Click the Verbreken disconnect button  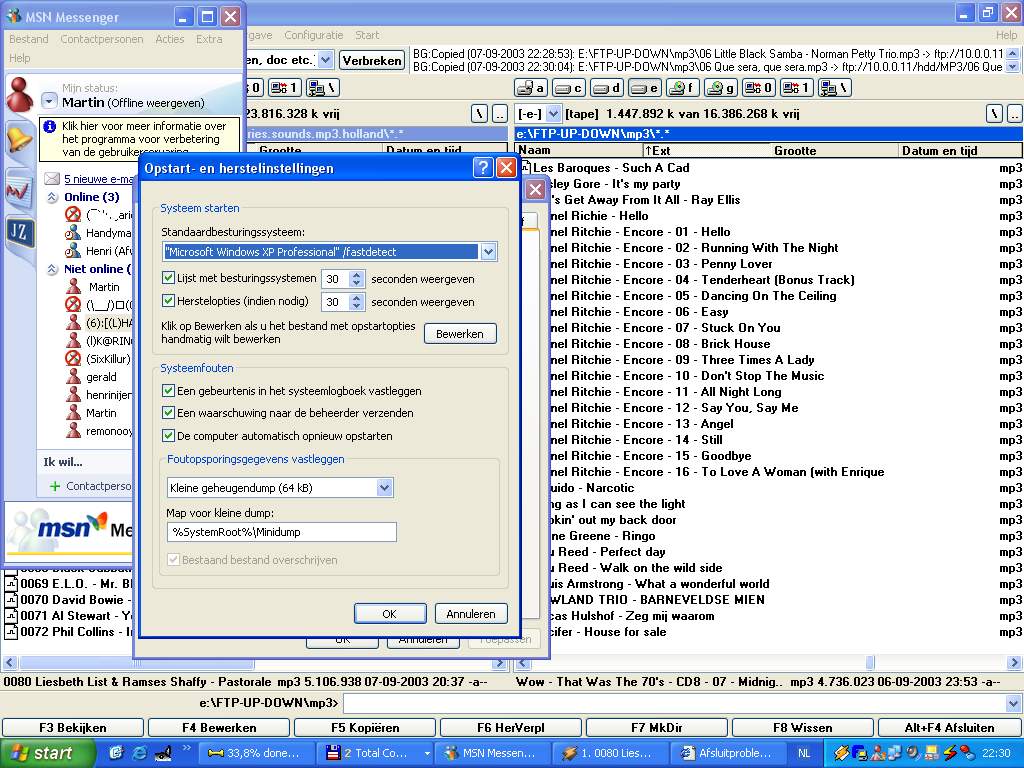click(372, 61)
